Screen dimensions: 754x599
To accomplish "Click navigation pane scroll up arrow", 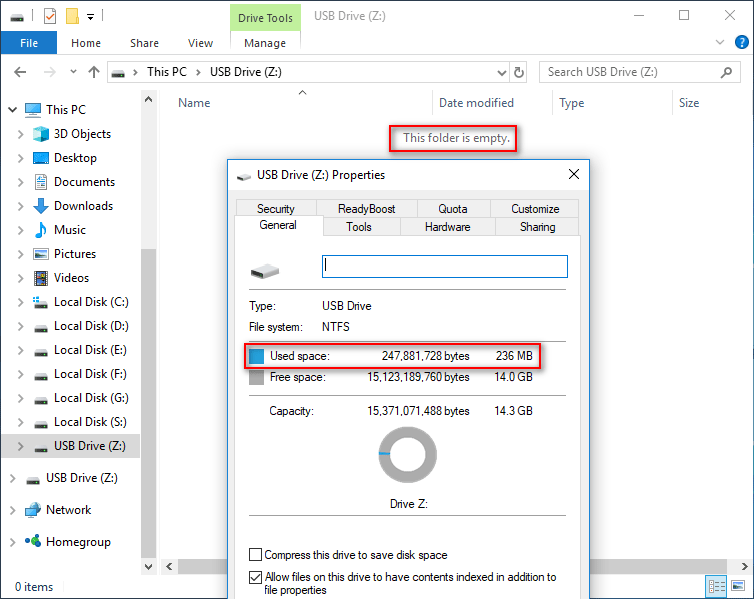I will tap(149, 100).
